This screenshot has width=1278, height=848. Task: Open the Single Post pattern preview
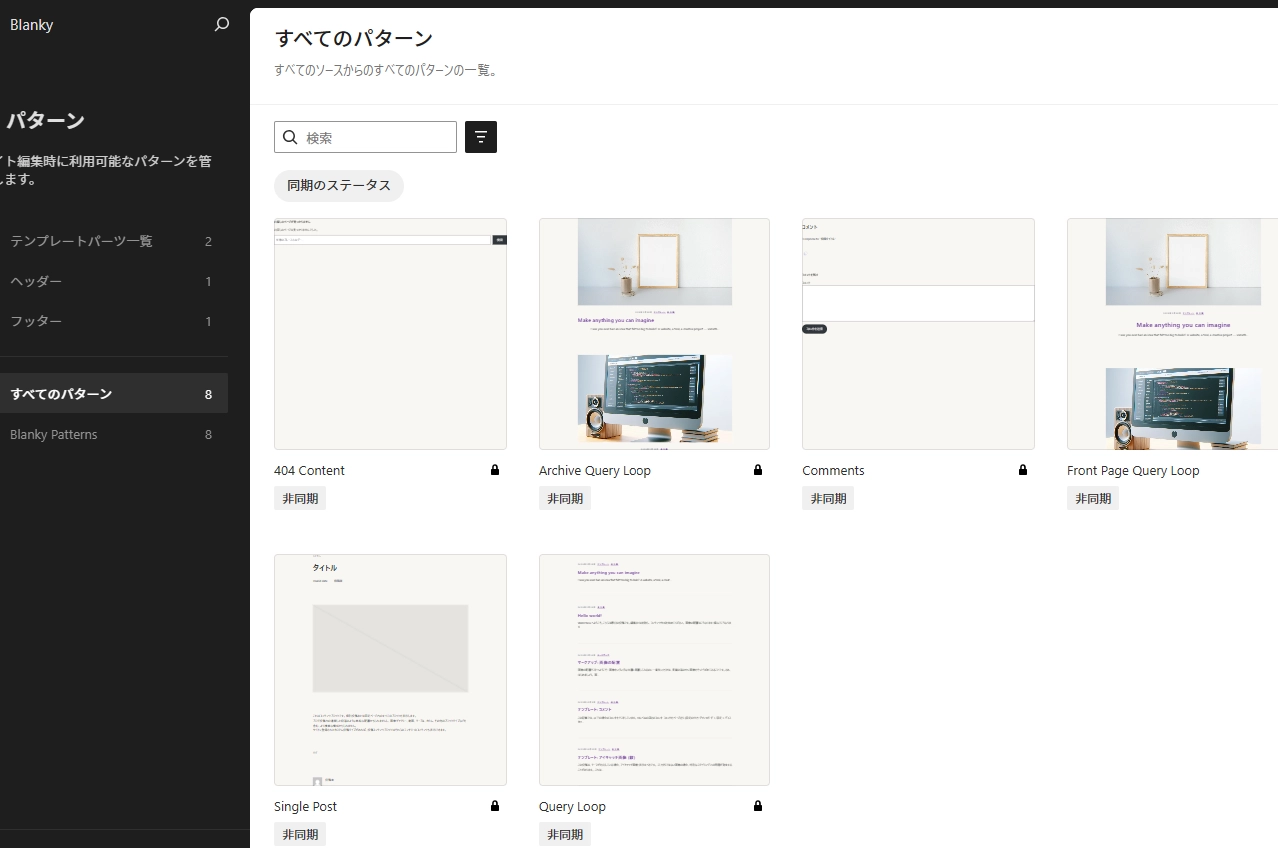pyautogui.click(x=390, y=670)
